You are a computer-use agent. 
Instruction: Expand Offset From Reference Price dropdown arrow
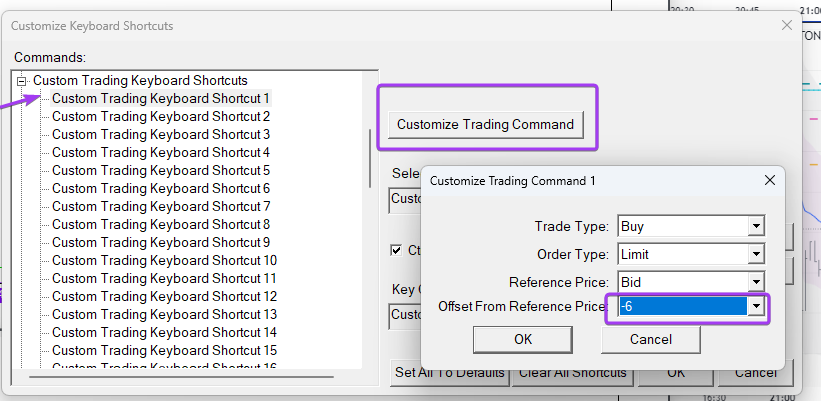pos(757,306)
